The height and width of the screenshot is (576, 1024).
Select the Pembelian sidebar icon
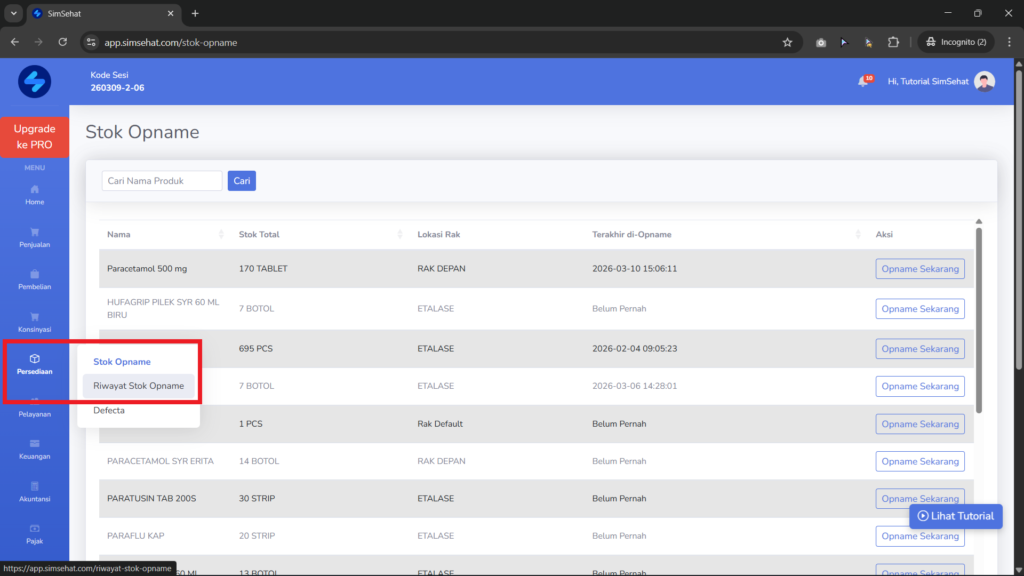coord(35,274)
